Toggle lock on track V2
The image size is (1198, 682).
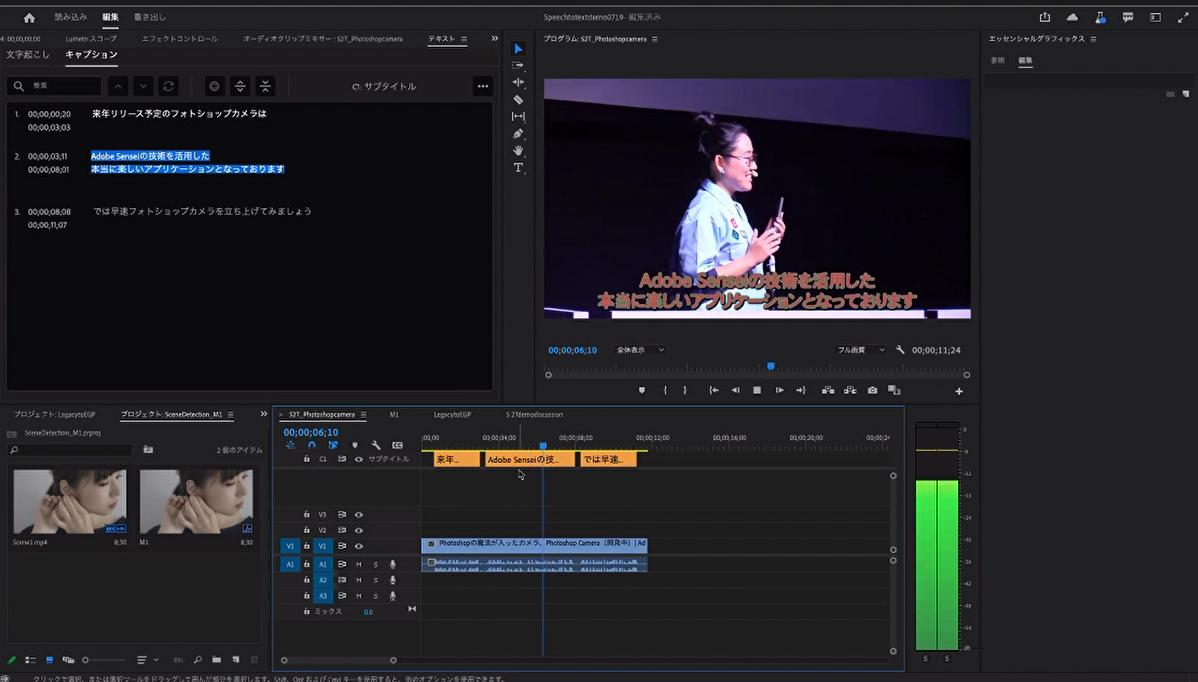(306, 530)
